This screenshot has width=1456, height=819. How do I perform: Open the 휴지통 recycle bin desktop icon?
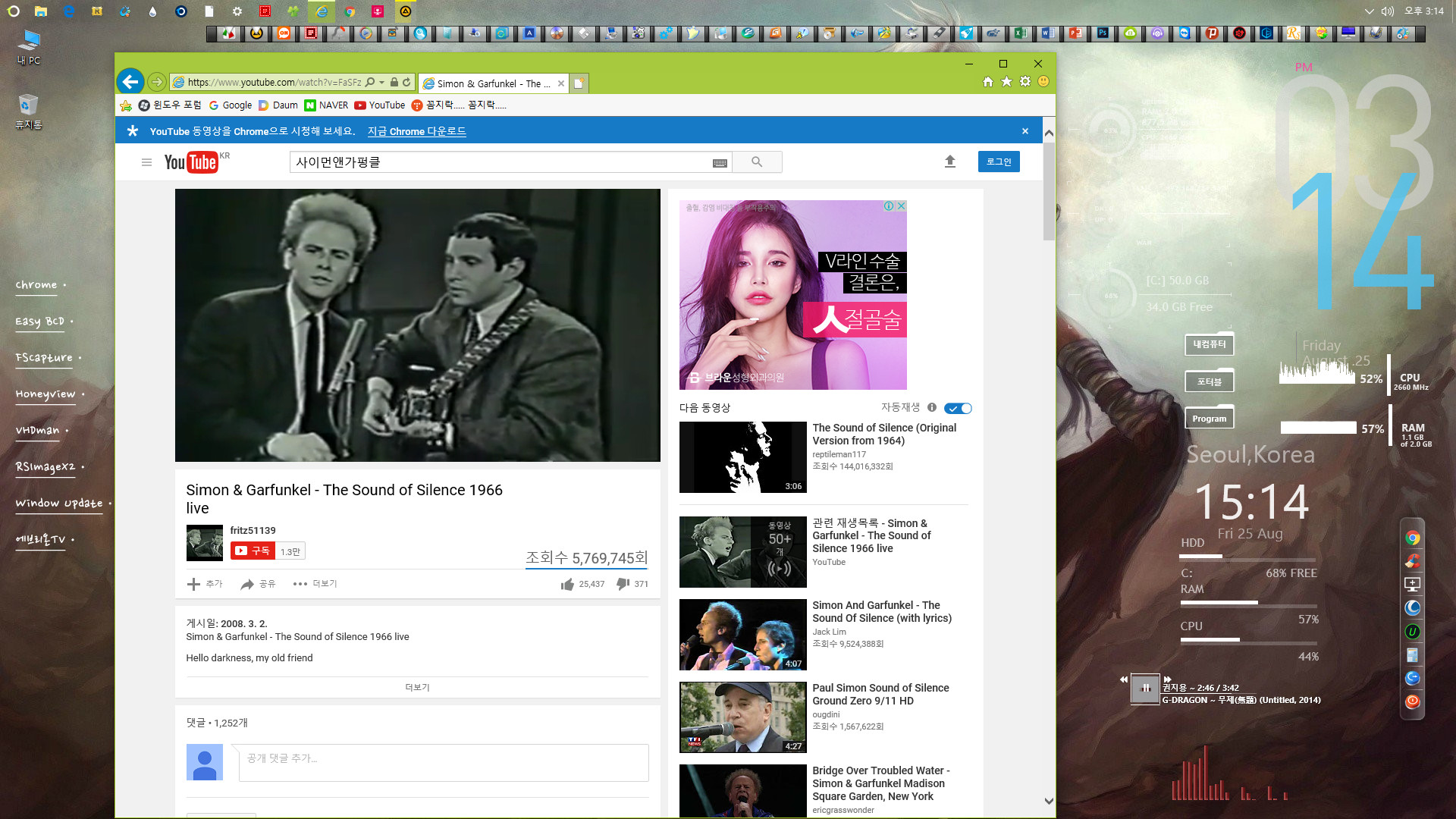29,111
